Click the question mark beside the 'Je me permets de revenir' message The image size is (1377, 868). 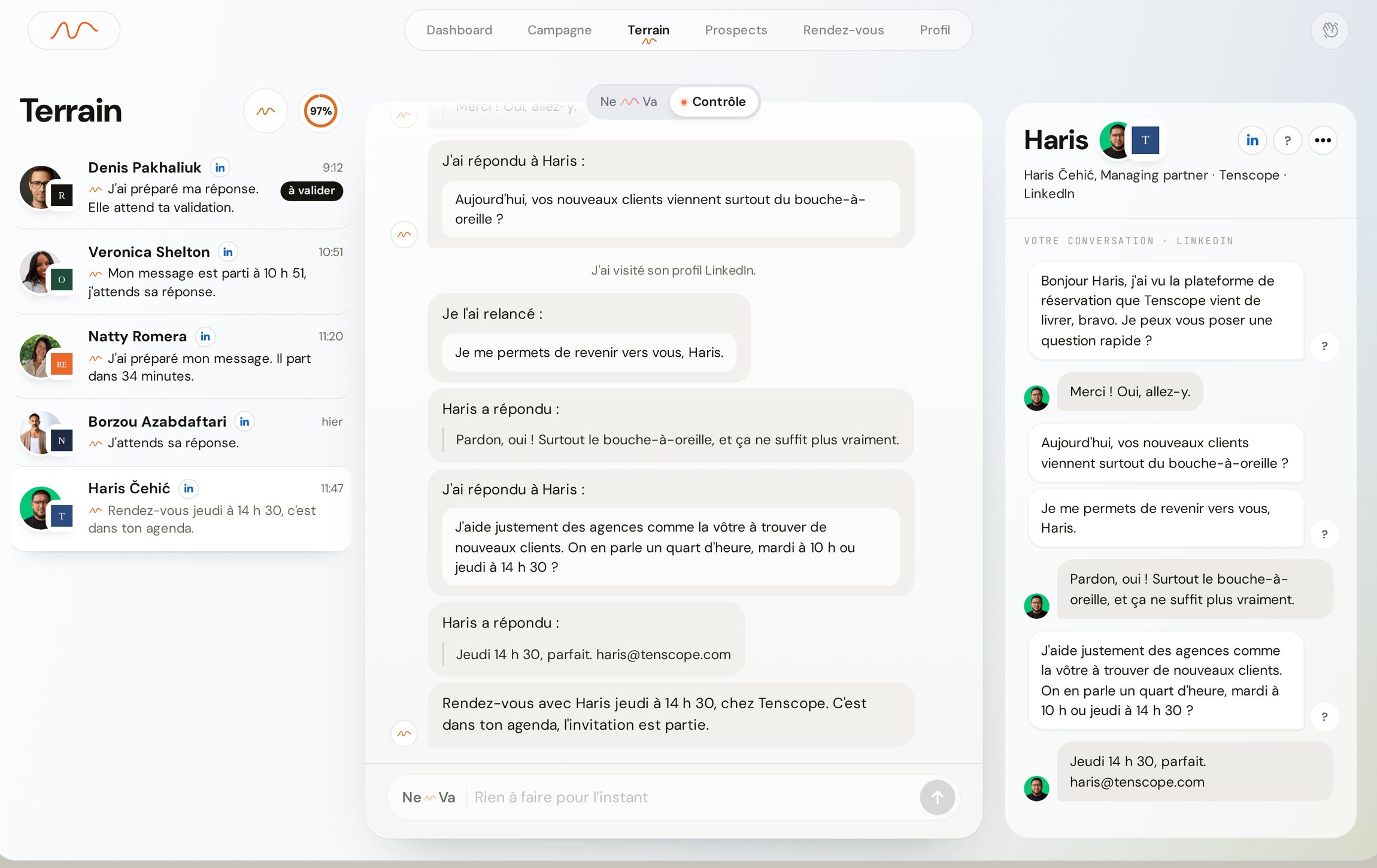(x=1325, y=534)
